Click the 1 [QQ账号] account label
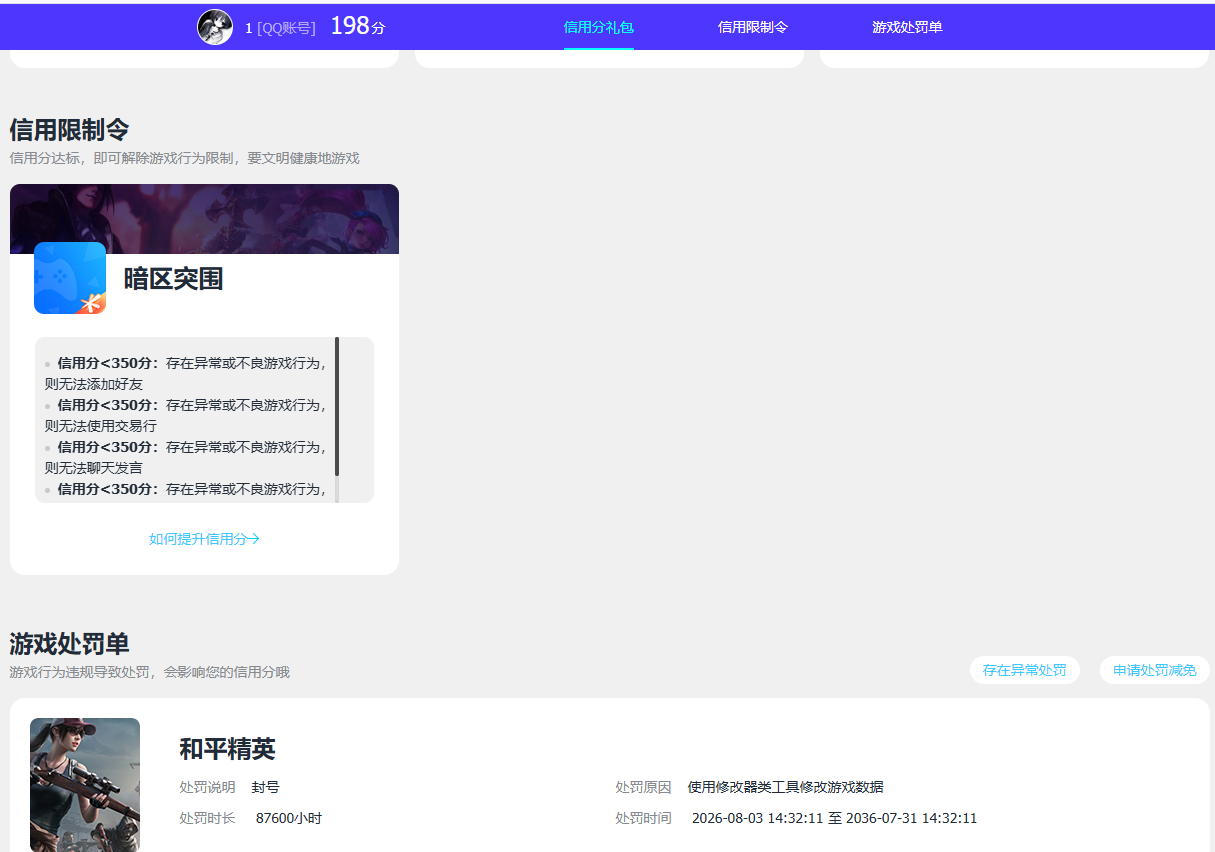Image resolution: width=1215 pixels, height=852 pixels. pos(280,28)
